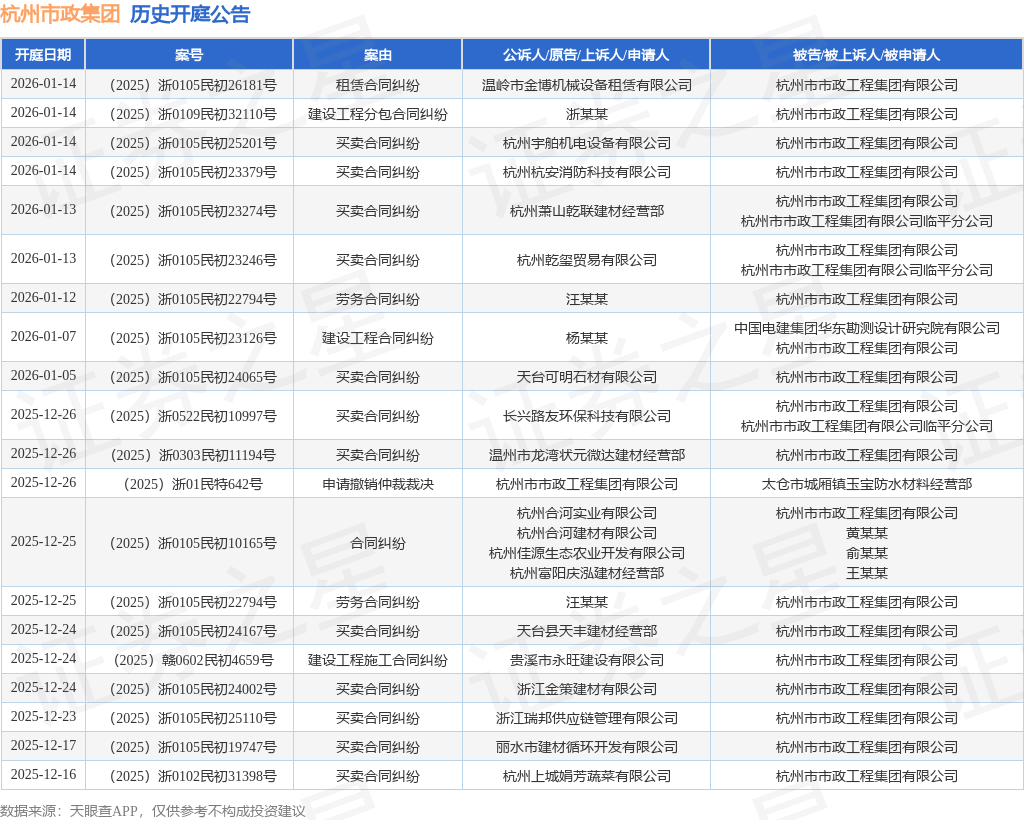The image size is (1024, 820).
Task: Click plaintiff 杭州杭安消防科技有限公司
Action: tap(586, 172)
